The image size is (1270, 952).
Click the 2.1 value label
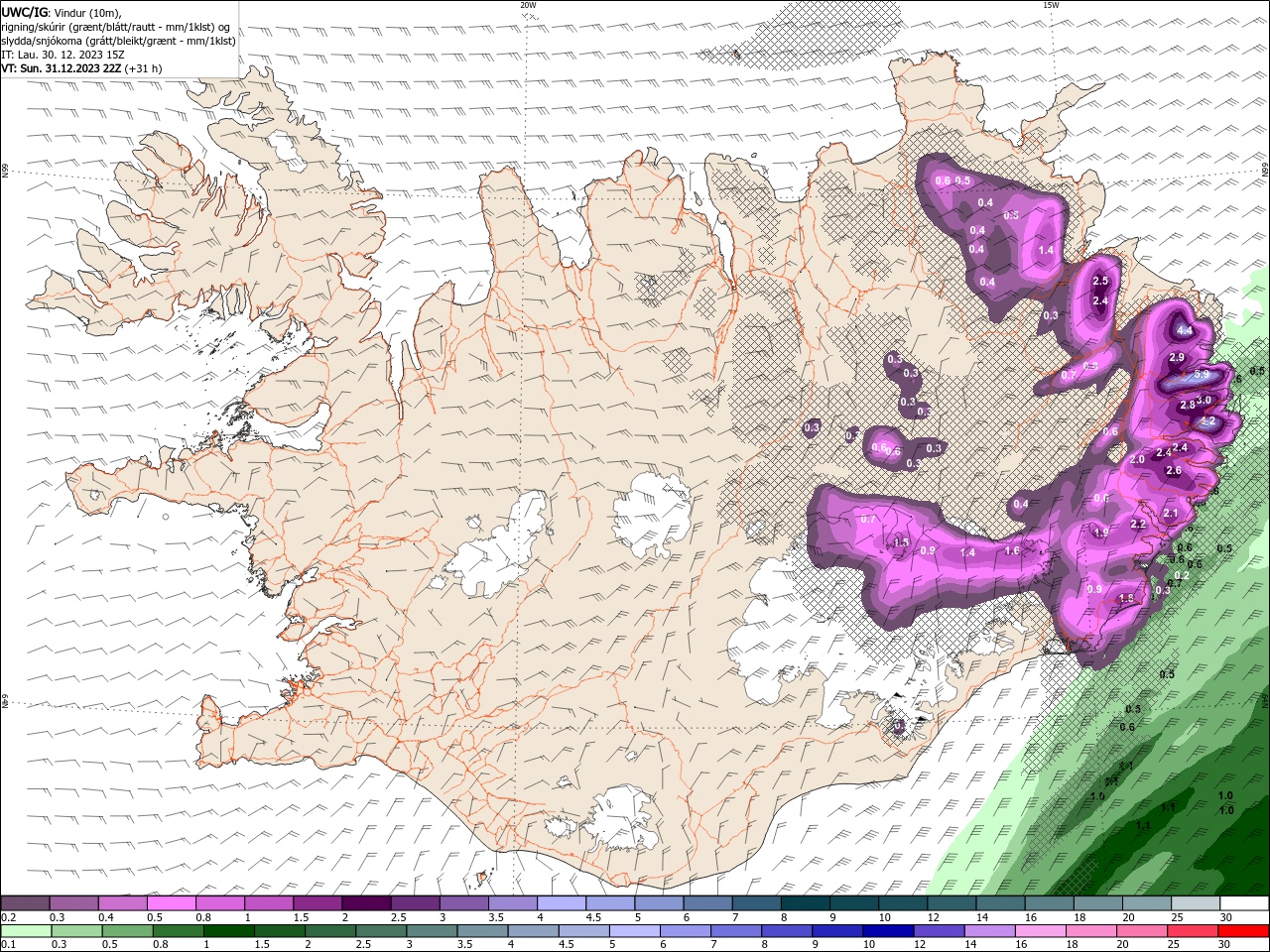click(1170, 514)
